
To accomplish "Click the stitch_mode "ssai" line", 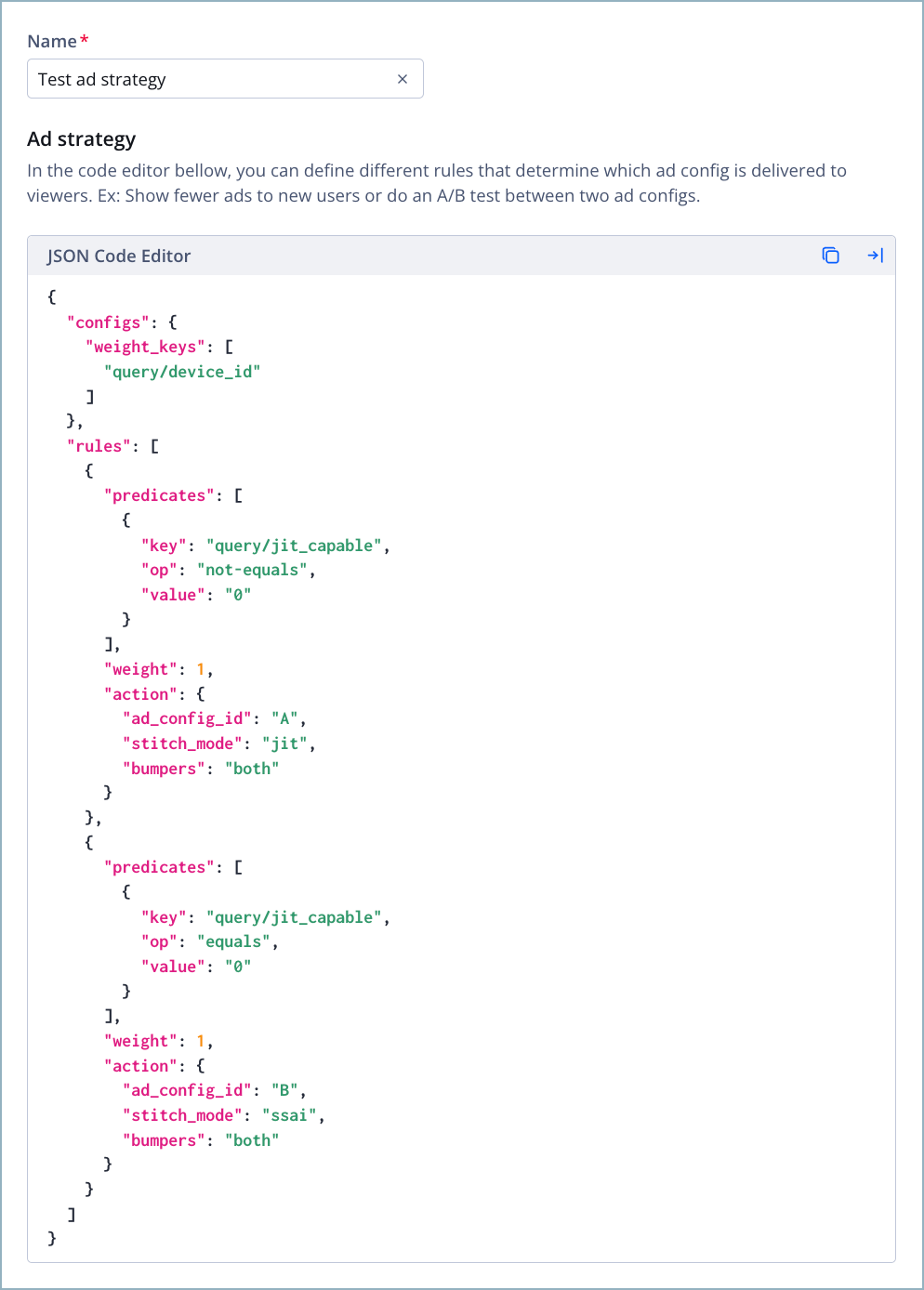I will [224, 1115].
